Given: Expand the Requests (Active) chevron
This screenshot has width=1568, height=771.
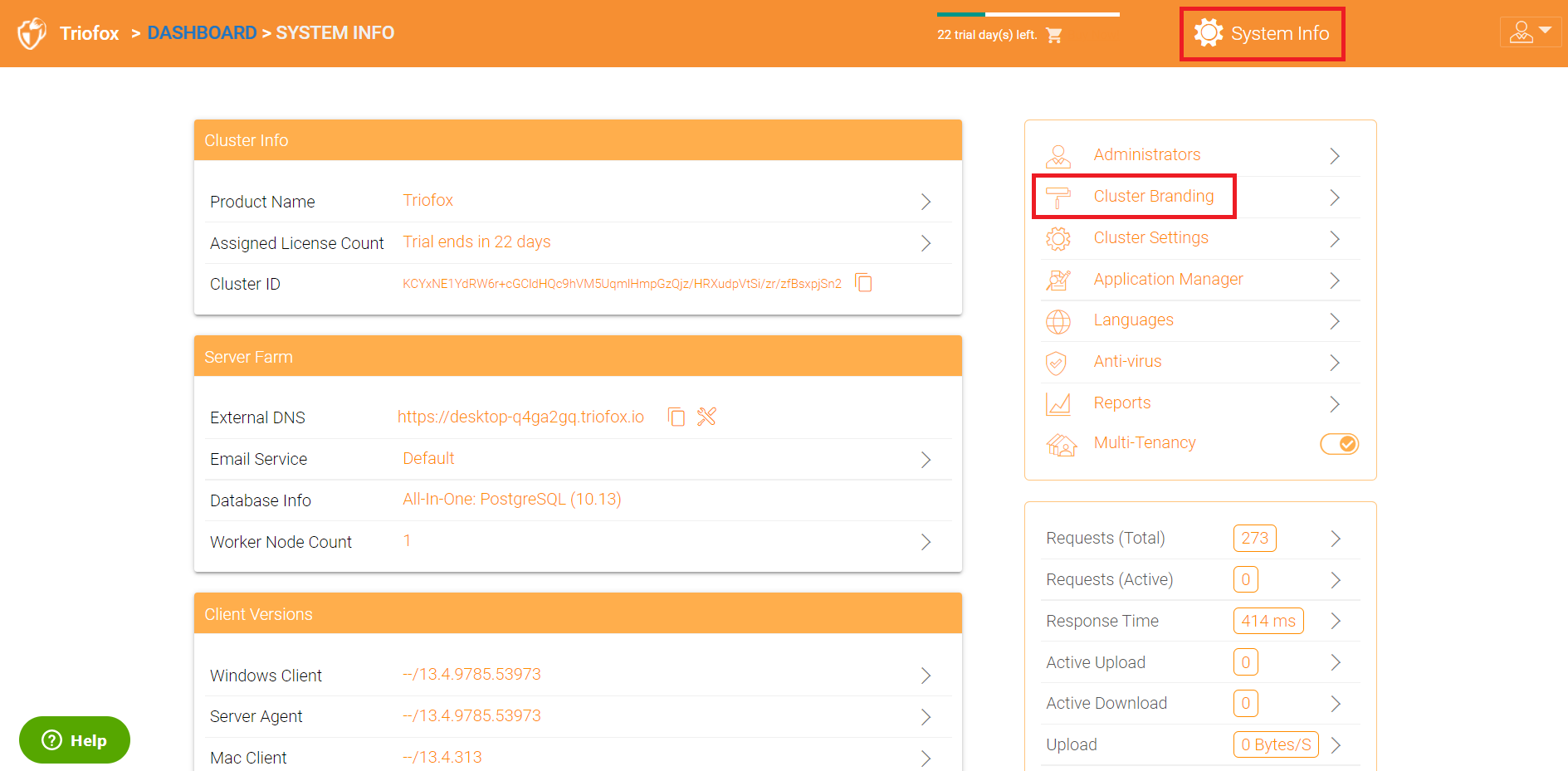Looking at the screenshot, I should (1336, 580).
